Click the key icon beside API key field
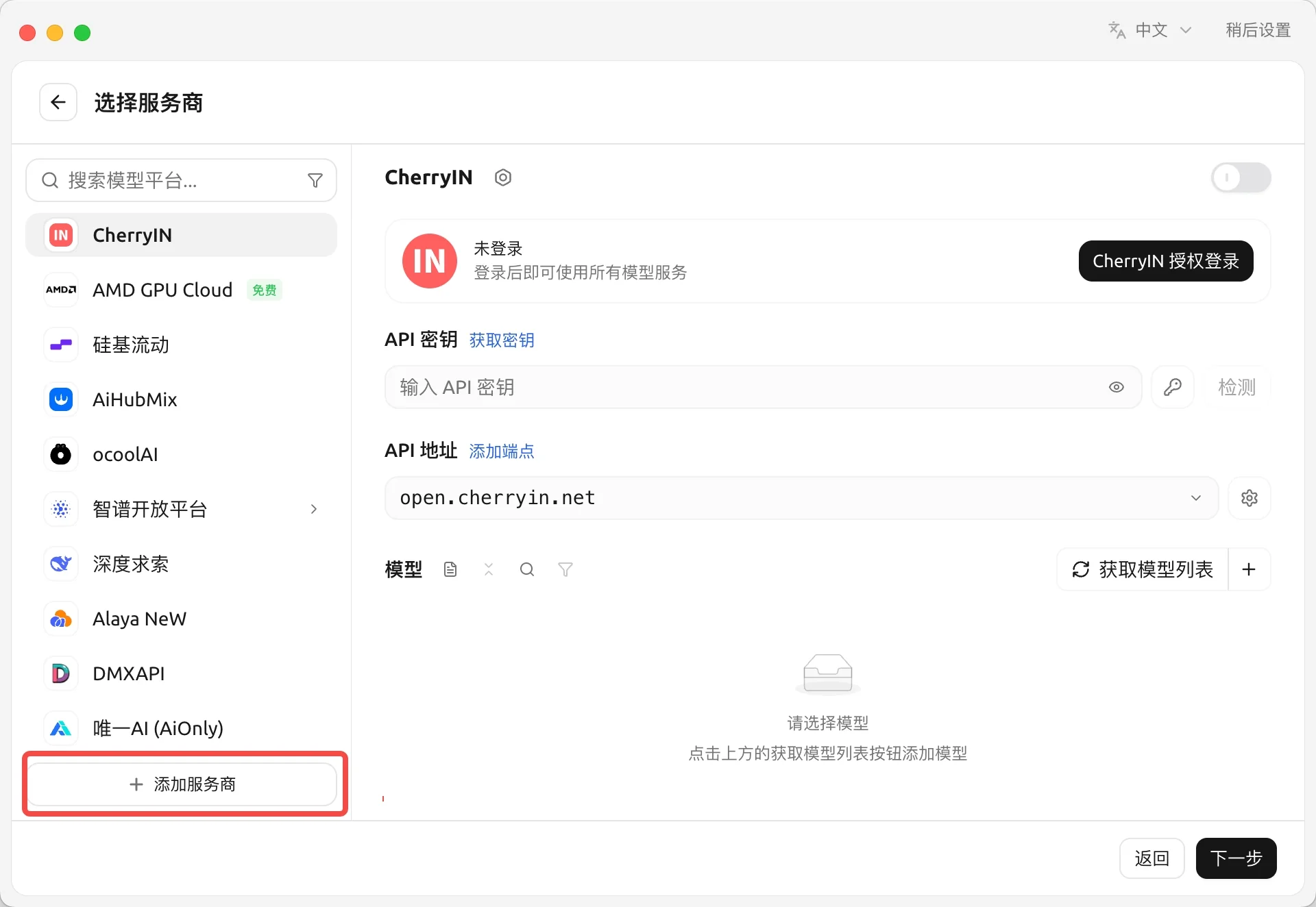Image resolution: width=1316 pixels, height=907 pixels. pos(1173,387)
